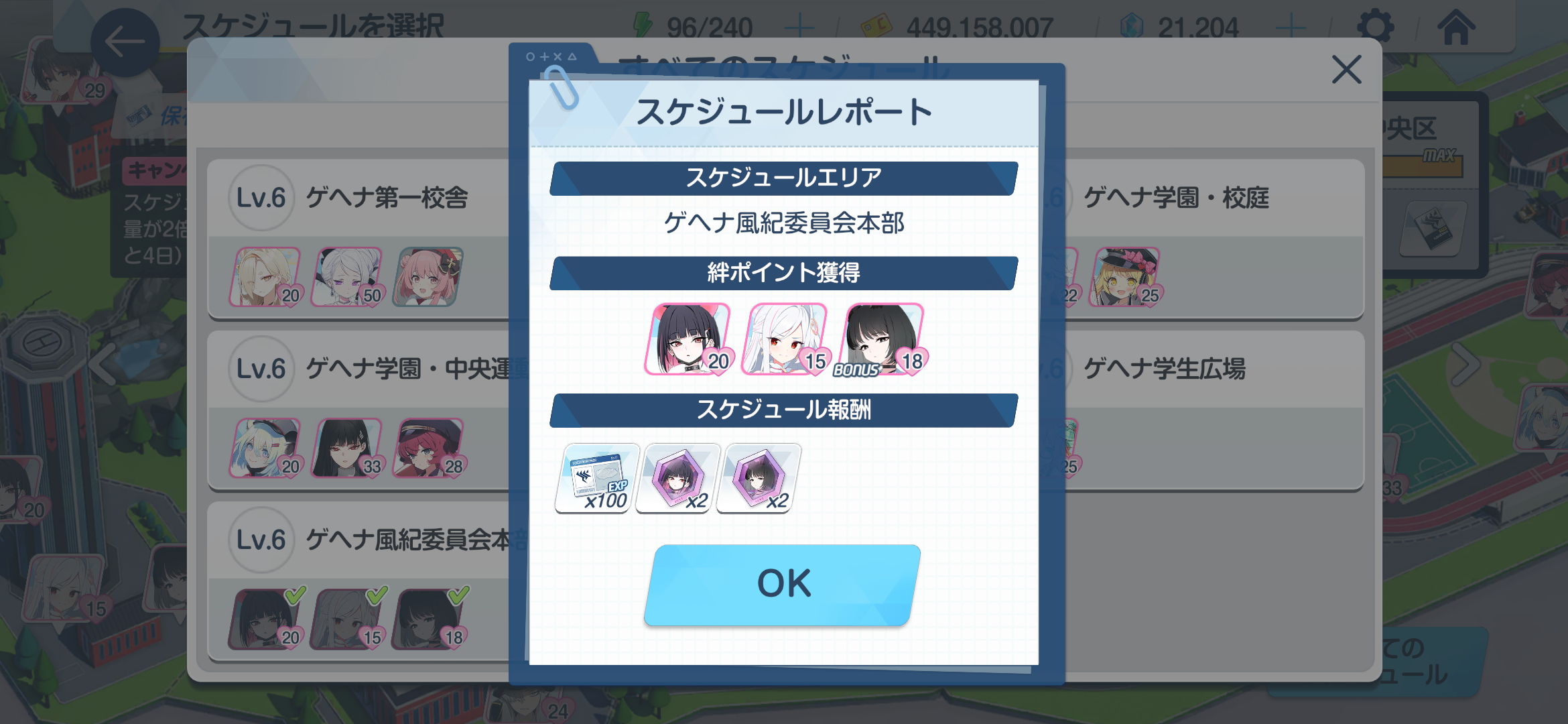Close the schedule list with X
Viewport: 1568px width, 724px height.
(x=1346, y=70)
